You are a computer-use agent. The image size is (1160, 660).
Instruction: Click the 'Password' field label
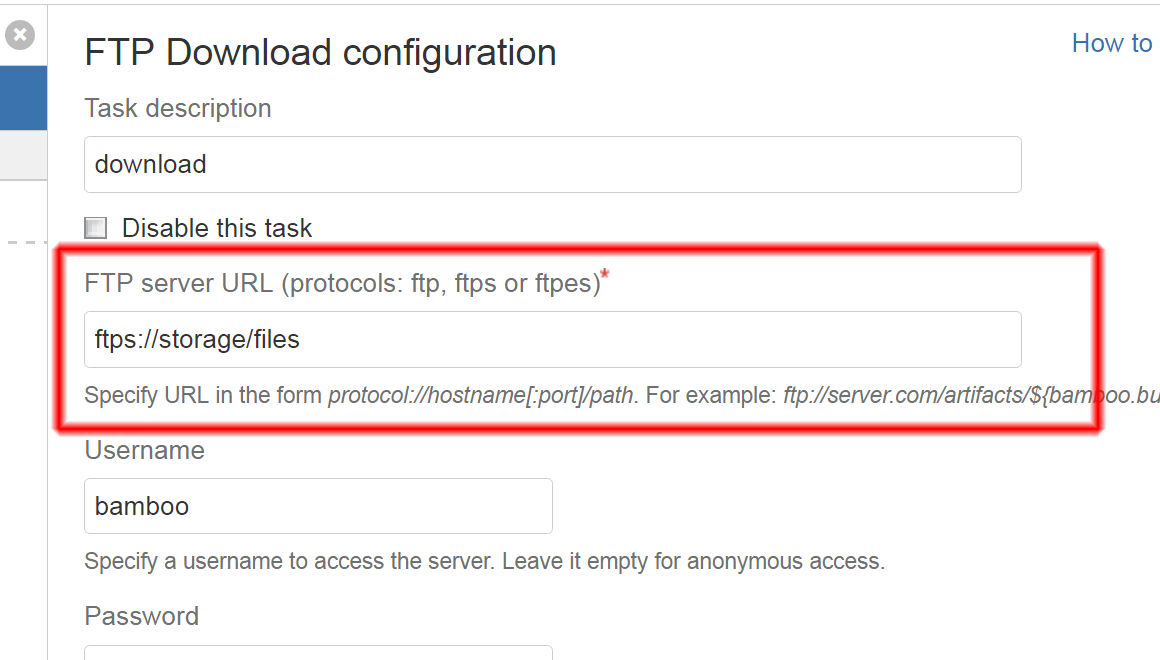[x=141, y=616]
